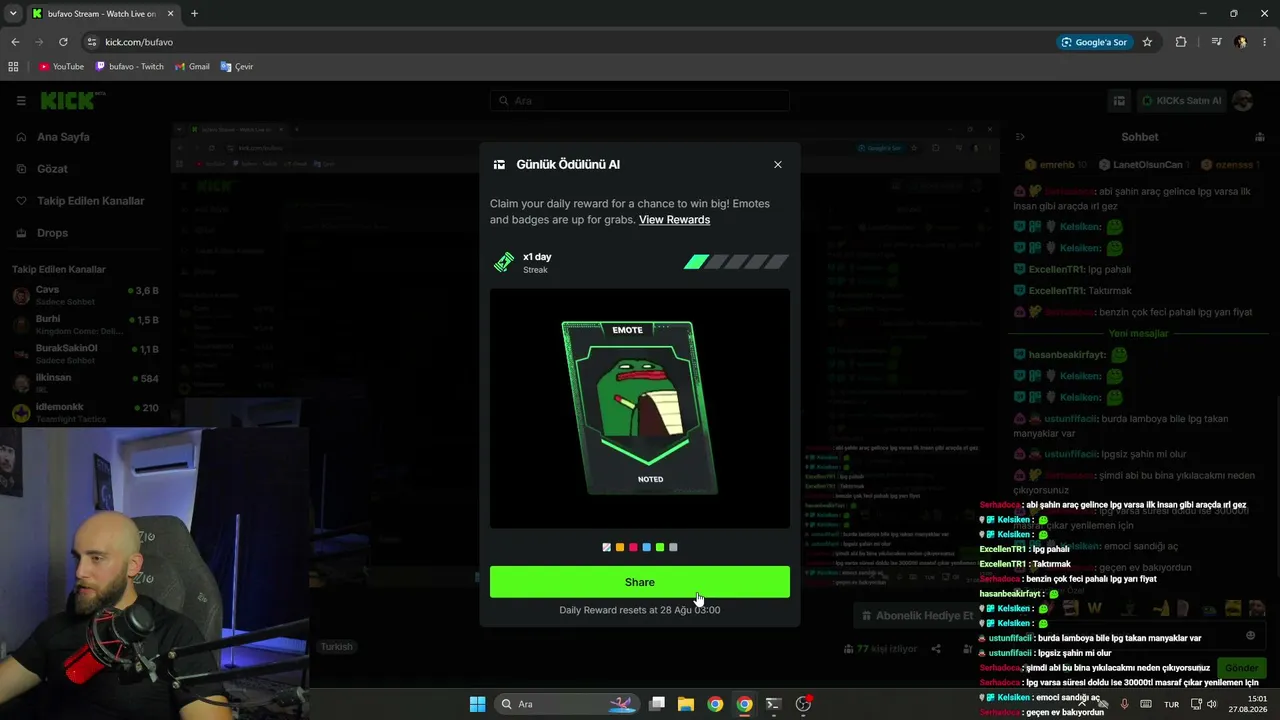Open the Kick user avatar menu
The image size is (1280, 720).
pos(1243,101)
